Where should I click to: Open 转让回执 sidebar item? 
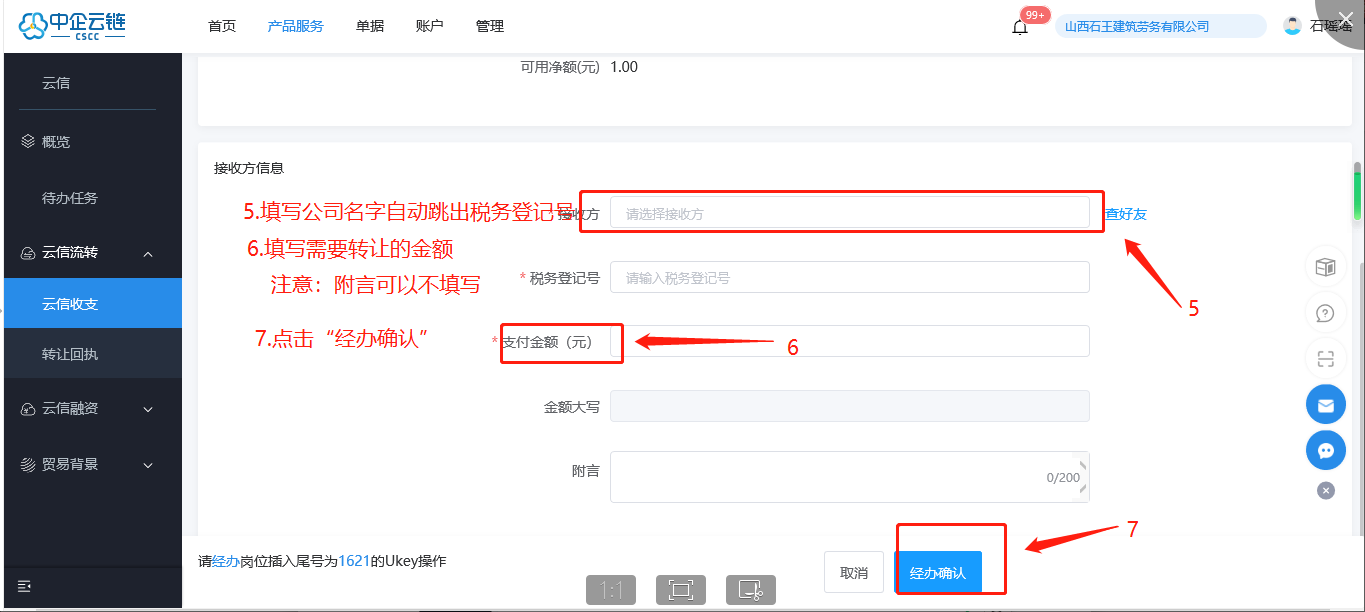[91, 354]
